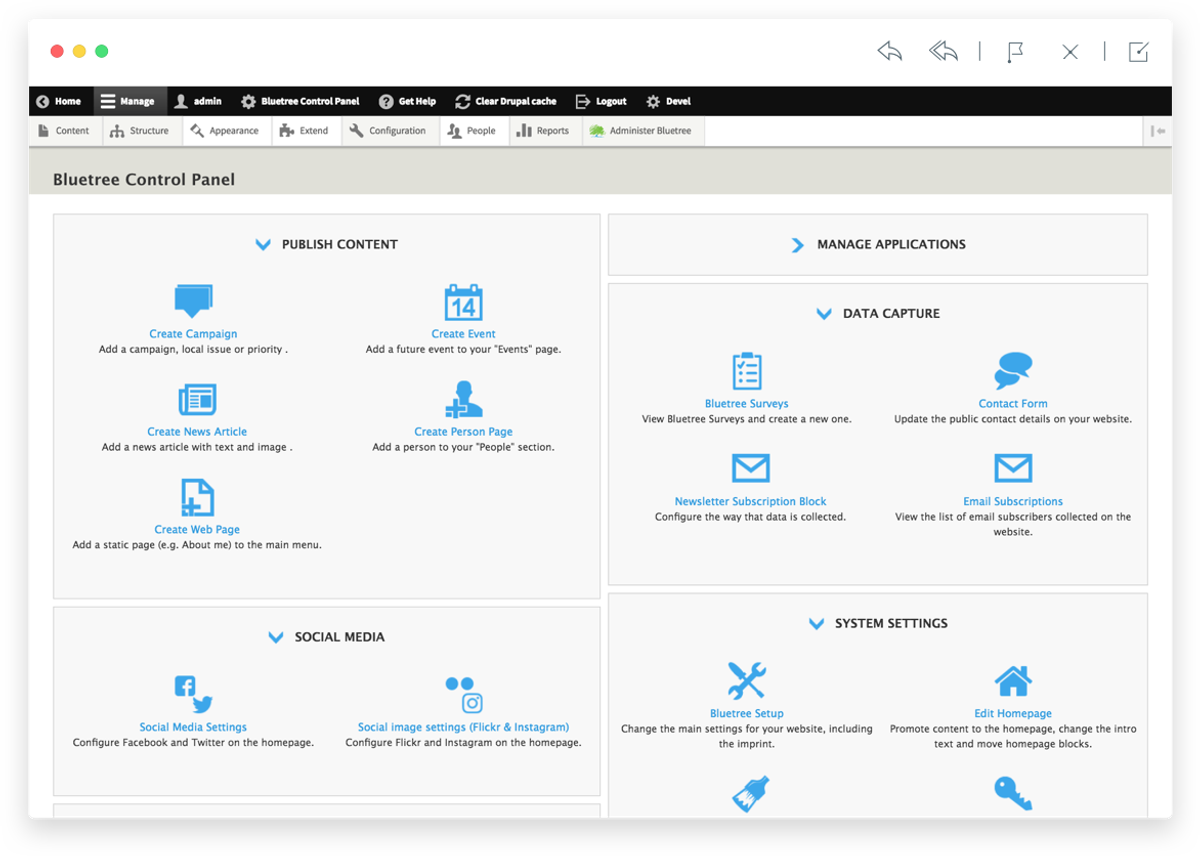Viewport: 1200px width, 856px height.
Task: Toggle toolbar orientation arrow at right edge
Action: [x=1158, y=131]
